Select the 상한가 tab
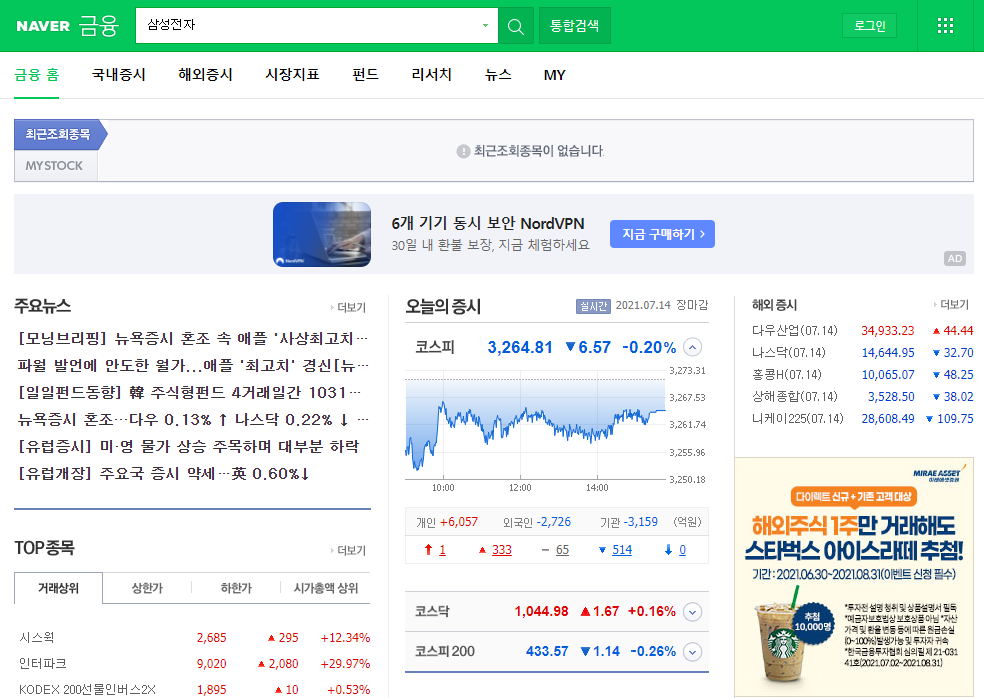The width and height of the screenshot is (984, 698). coord(147,588)
